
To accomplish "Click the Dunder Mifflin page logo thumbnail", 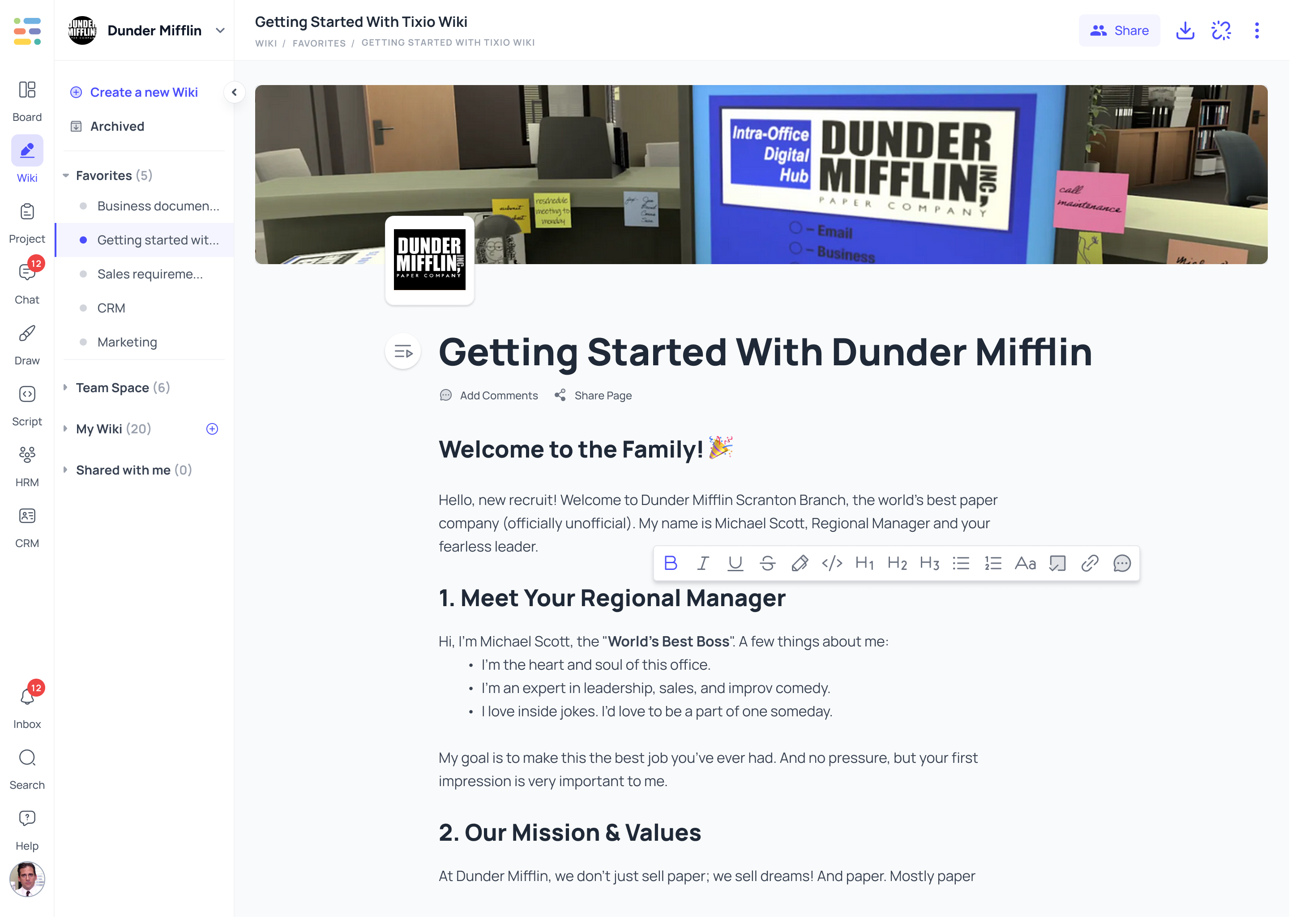I will (x=429, y=260).
